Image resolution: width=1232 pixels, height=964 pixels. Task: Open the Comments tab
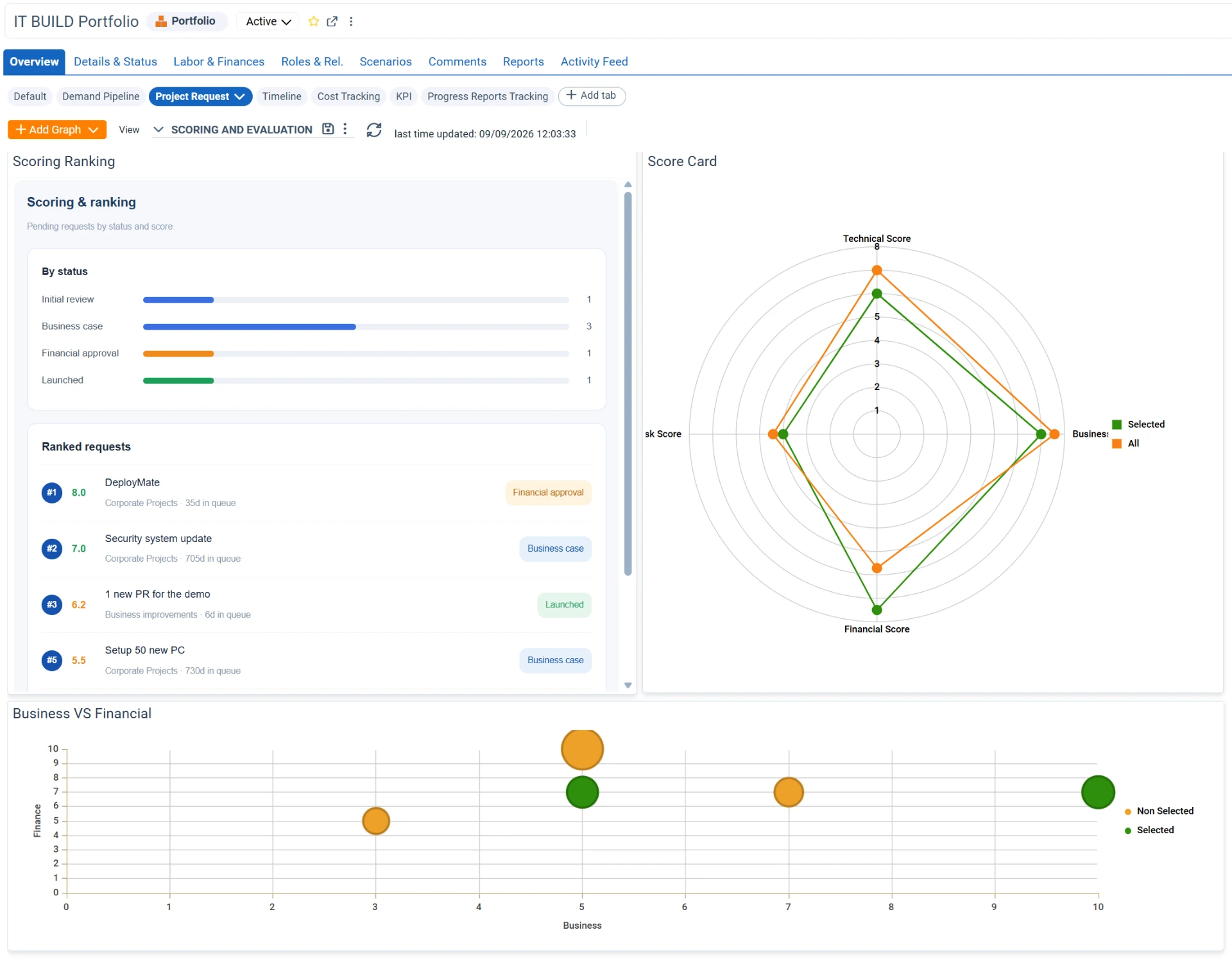click(x=458, y=62)
